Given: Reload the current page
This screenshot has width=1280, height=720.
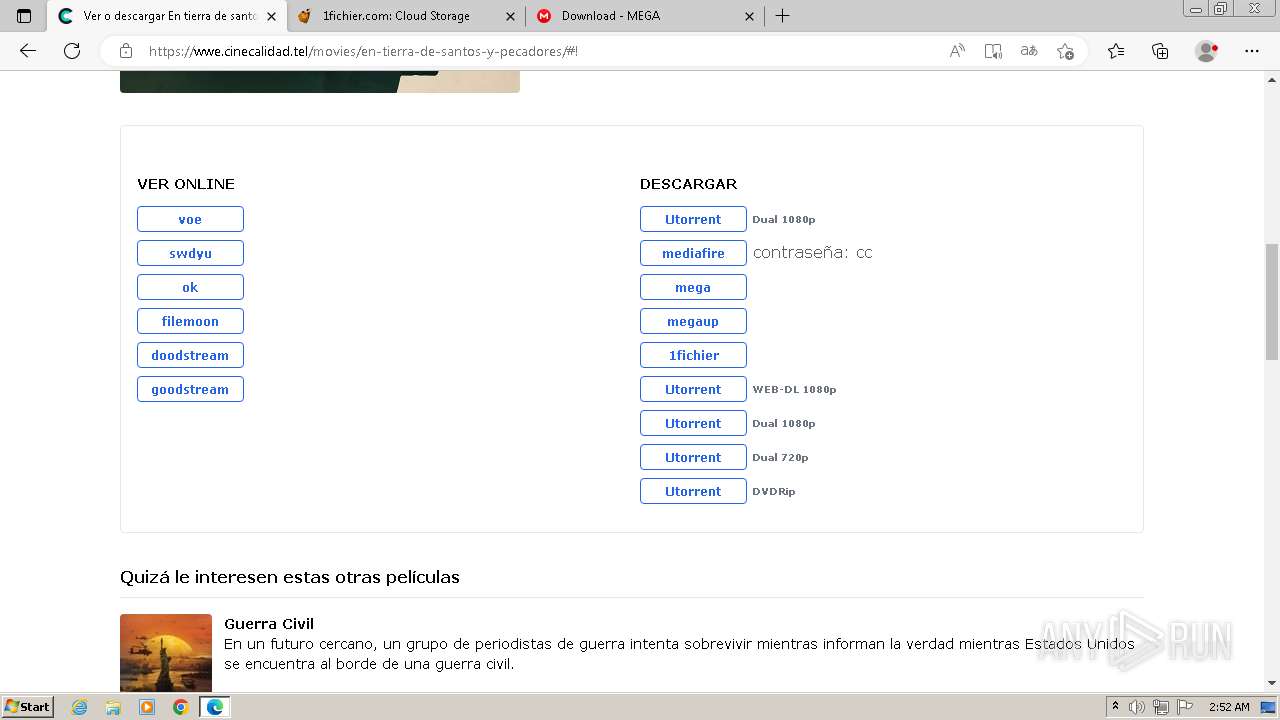Looking at the screenshot, I should tap(72, 51).
